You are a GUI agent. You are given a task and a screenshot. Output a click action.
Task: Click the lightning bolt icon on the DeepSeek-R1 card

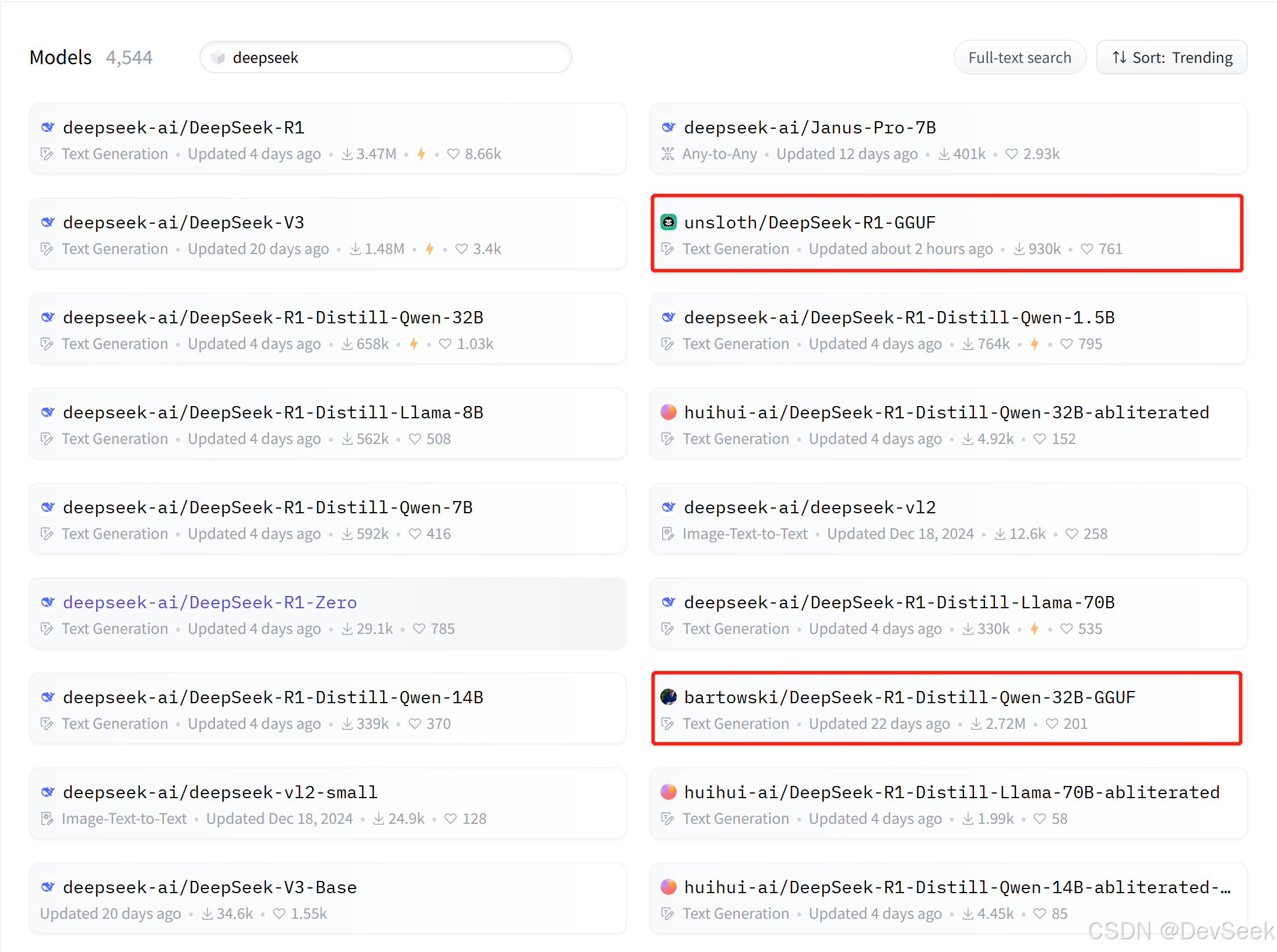click(x=421, y=154)
